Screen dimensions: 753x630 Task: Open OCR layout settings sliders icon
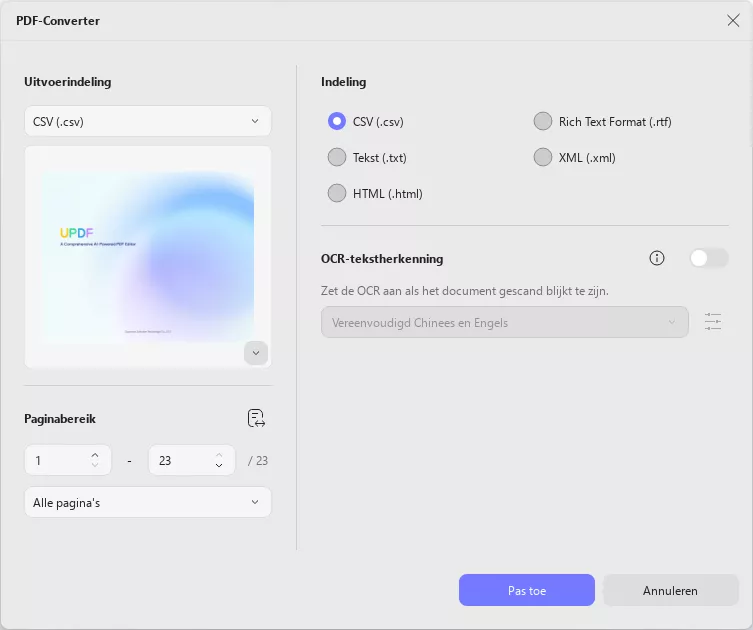[713, 322]
